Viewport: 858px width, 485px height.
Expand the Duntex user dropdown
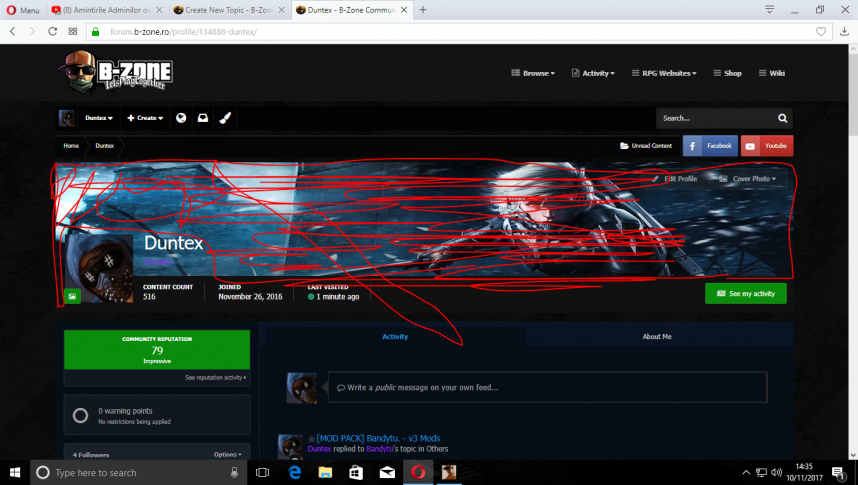(x=99, y=118)
